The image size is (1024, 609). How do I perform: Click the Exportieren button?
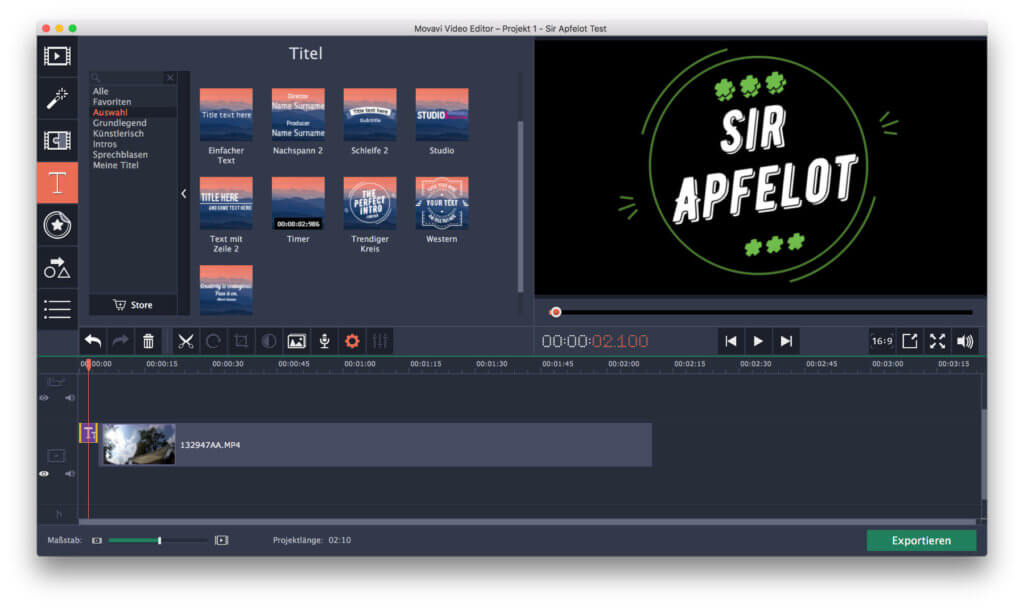click(921, 540)
